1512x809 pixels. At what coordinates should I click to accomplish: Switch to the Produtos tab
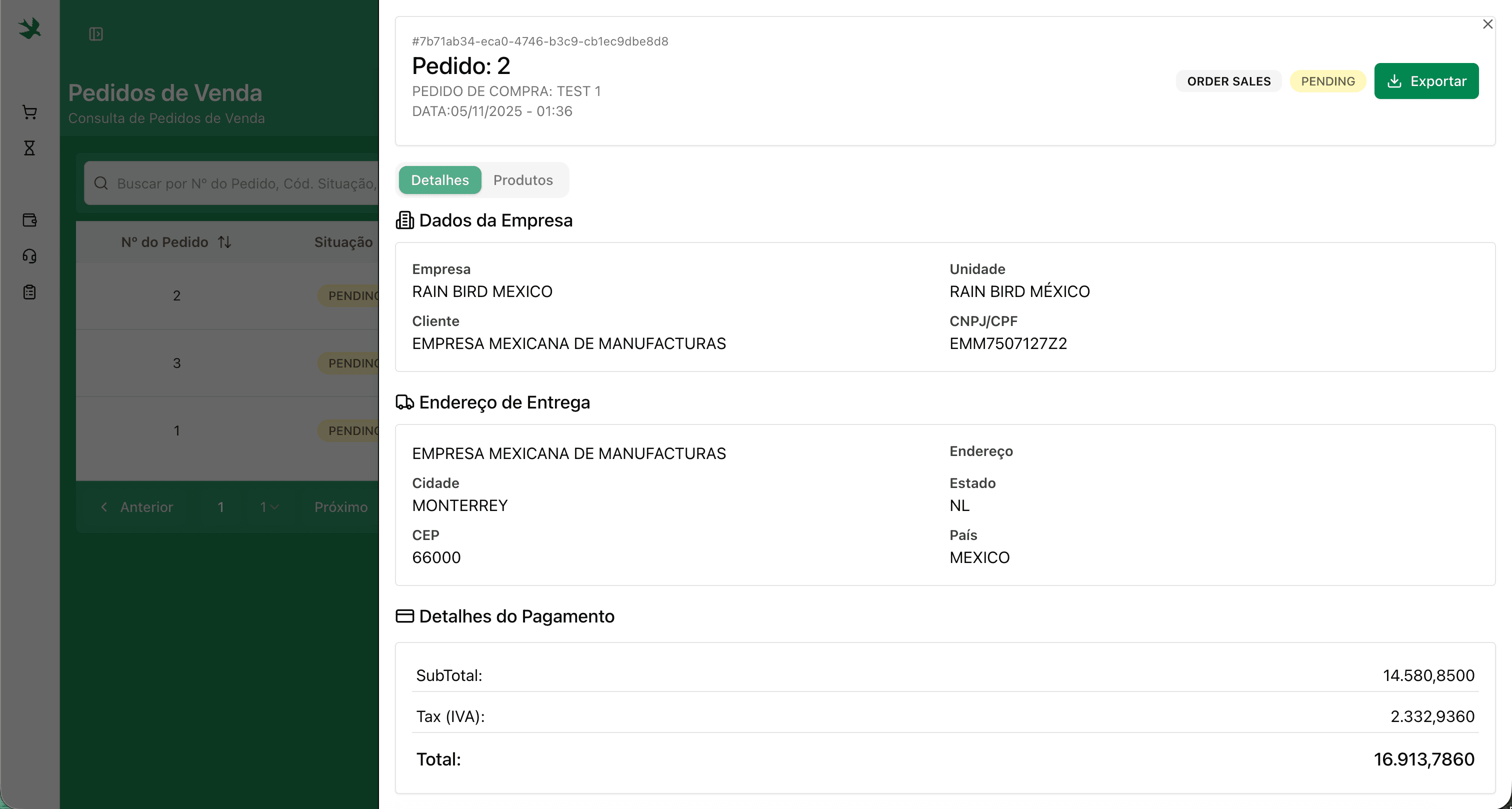tap(522, 180)
